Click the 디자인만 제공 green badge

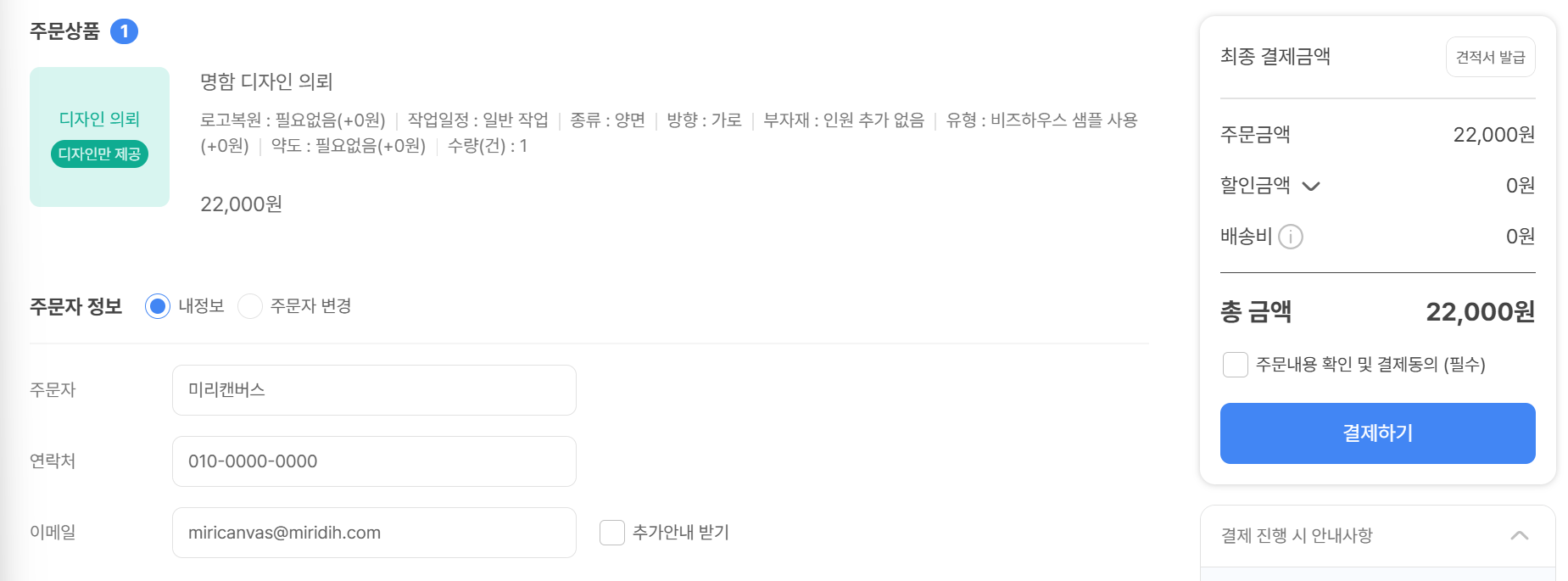(99, 154)
